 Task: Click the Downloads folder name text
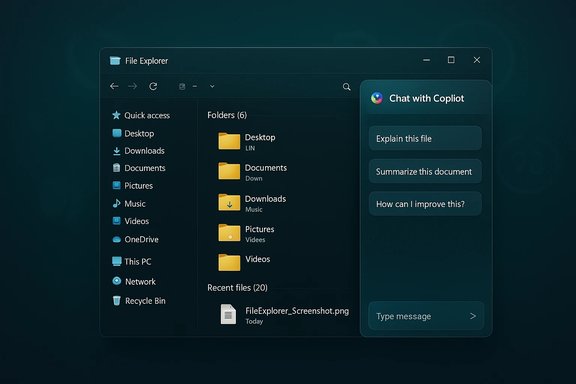(x=266, y=199)
